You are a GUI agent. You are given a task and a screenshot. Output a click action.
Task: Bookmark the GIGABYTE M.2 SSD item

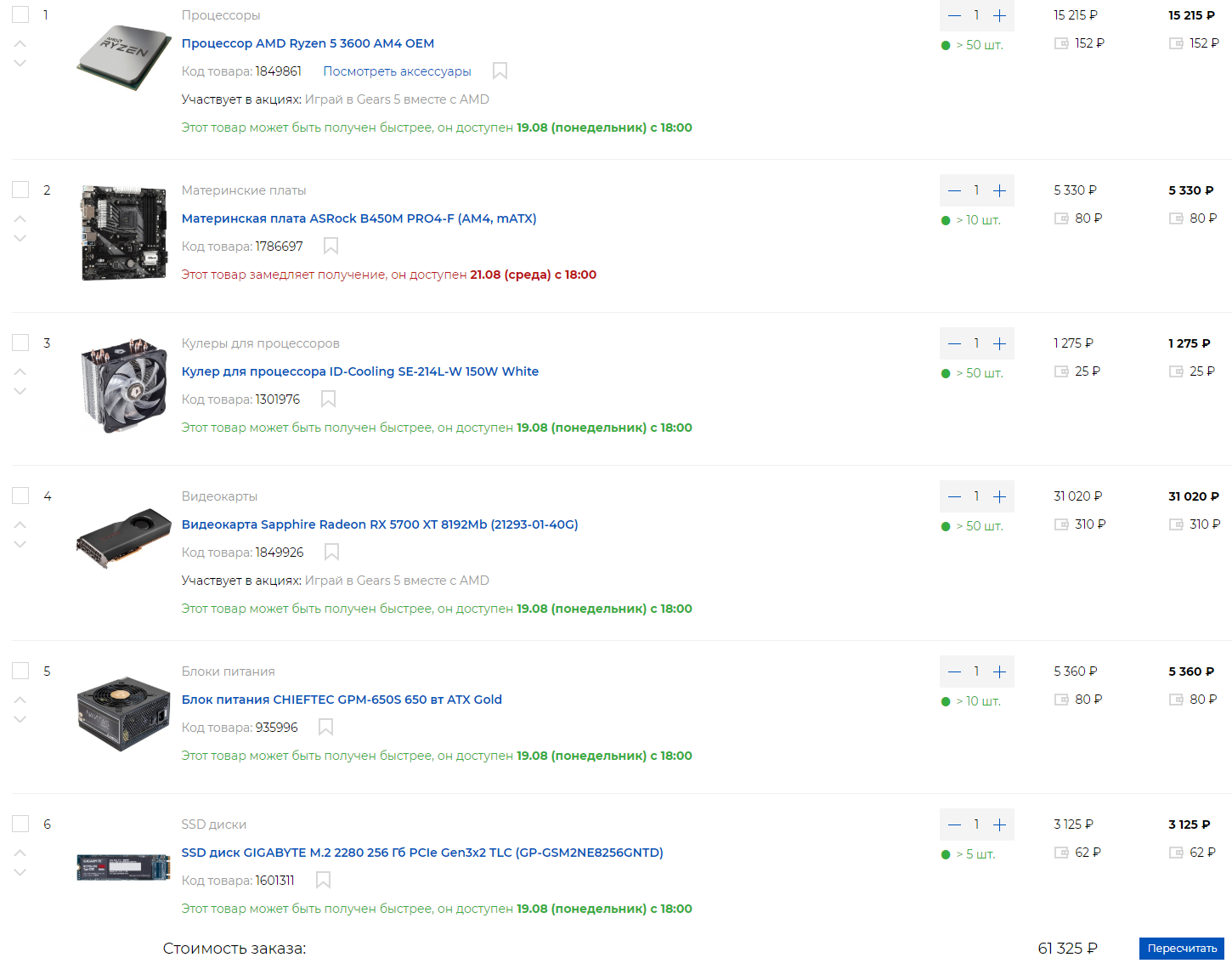click(323, 881)
